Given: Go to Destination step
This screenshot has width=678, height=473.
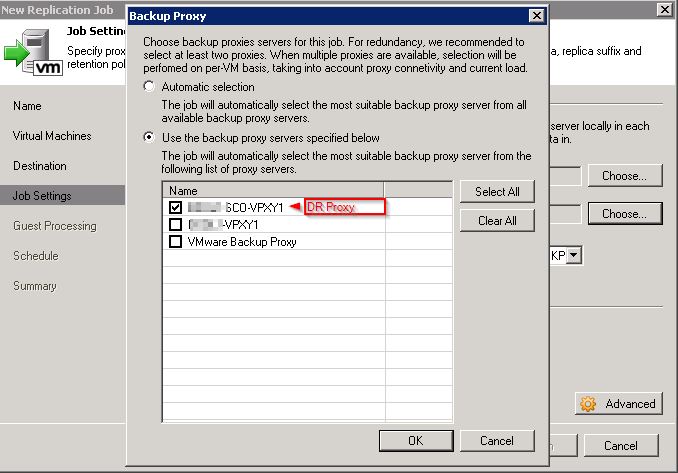Looking at the screenshot, I should (x=40, y=166).
